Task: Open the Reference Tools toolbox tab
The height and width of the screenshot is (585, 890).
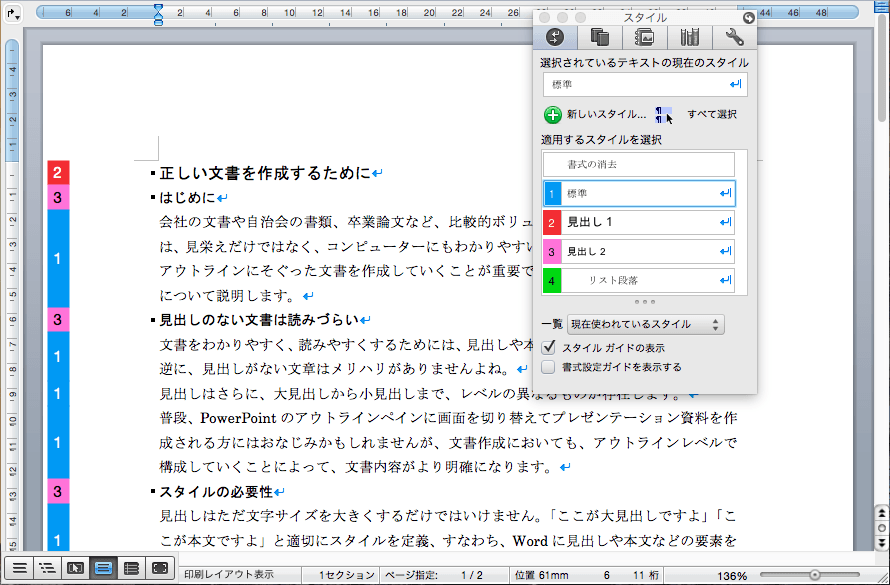Action: [689, 37]
